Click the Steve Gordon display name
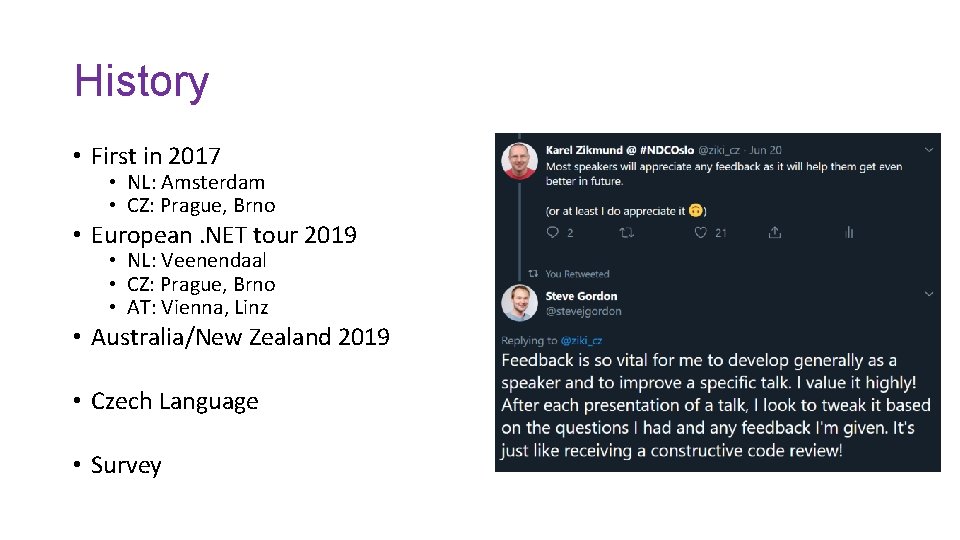 point(581,296)
